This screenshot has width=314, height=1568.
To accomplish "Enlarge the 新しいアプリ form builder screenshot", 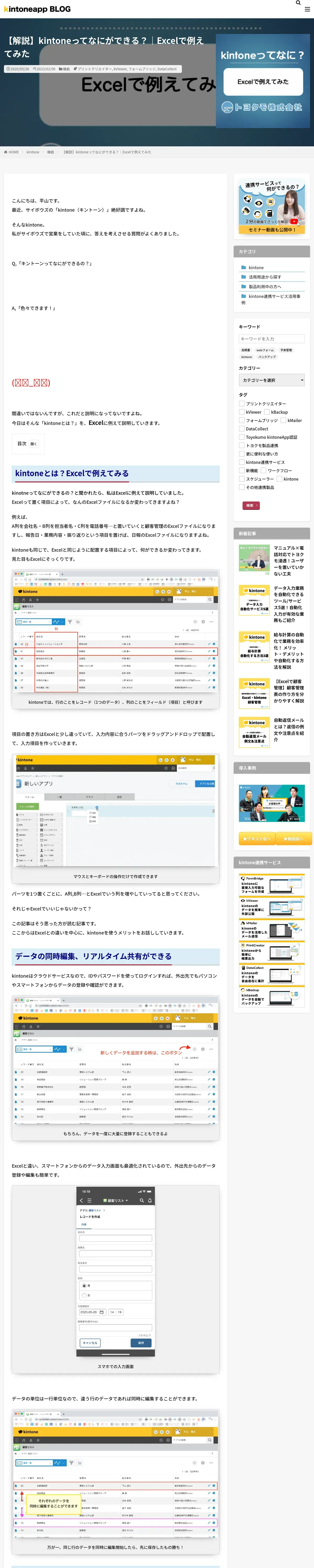I will click(x=116, y=810).
